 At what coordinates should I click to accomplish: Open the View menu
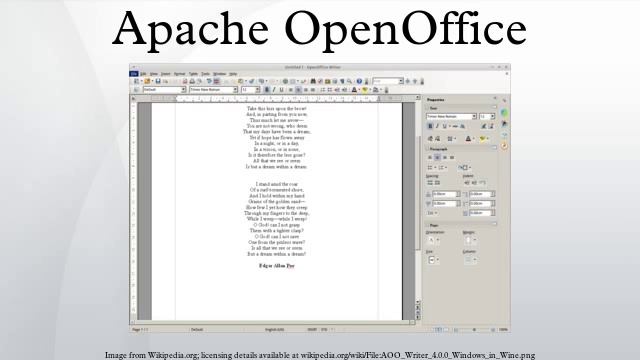pyautogui.click(x=153, y=74)
